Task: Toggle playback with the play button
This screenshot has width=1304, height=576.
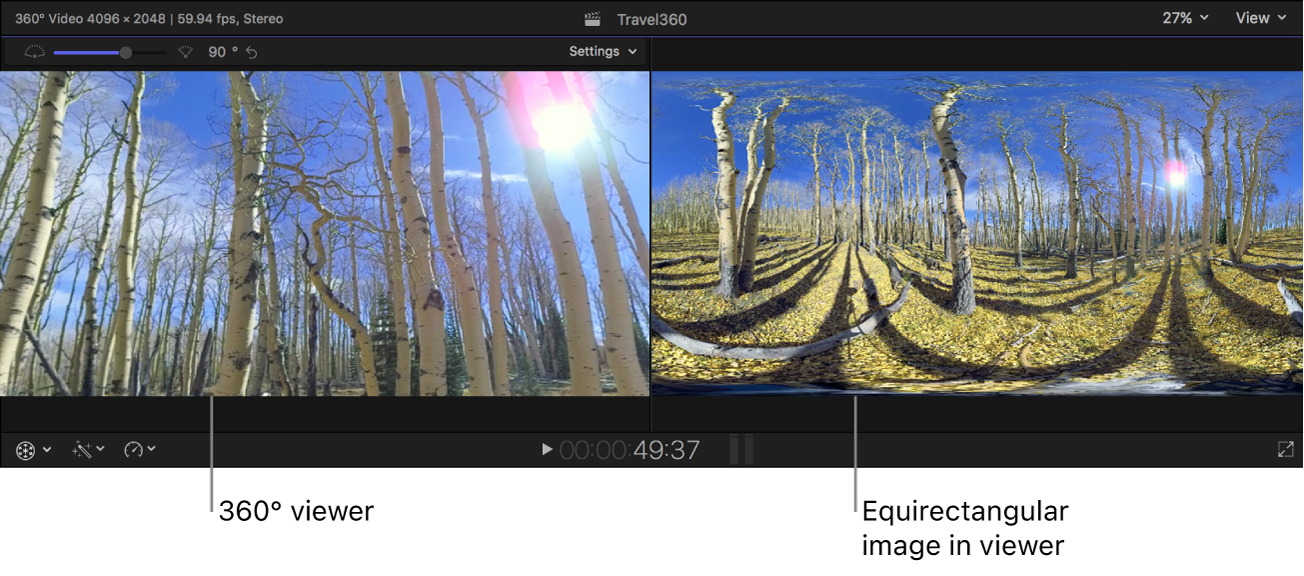Action: point(546,449)
